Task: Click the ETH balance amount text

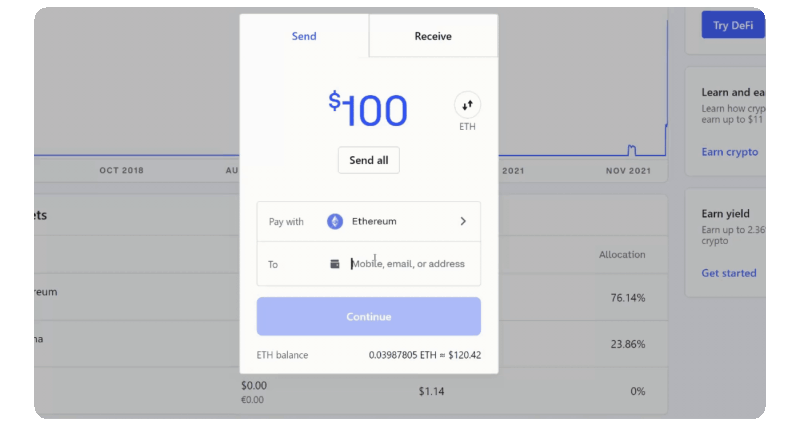Action: (x=424, y=355)
